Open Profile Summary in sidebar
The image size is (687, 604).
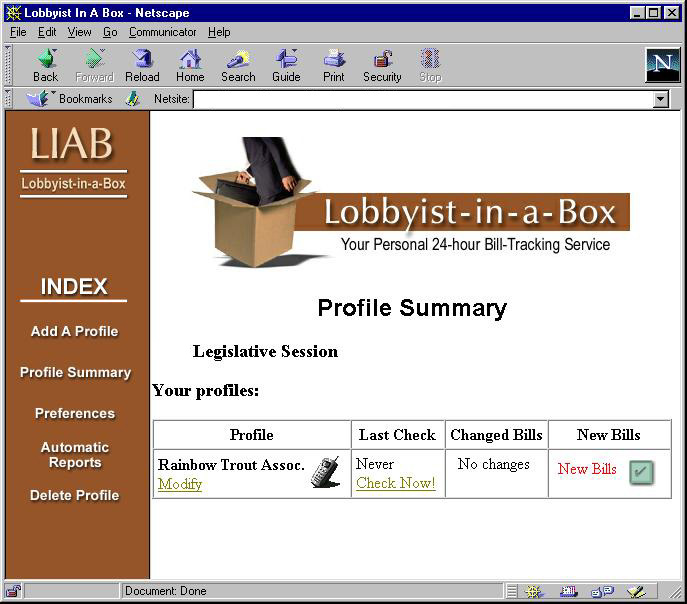coord(75,372)
